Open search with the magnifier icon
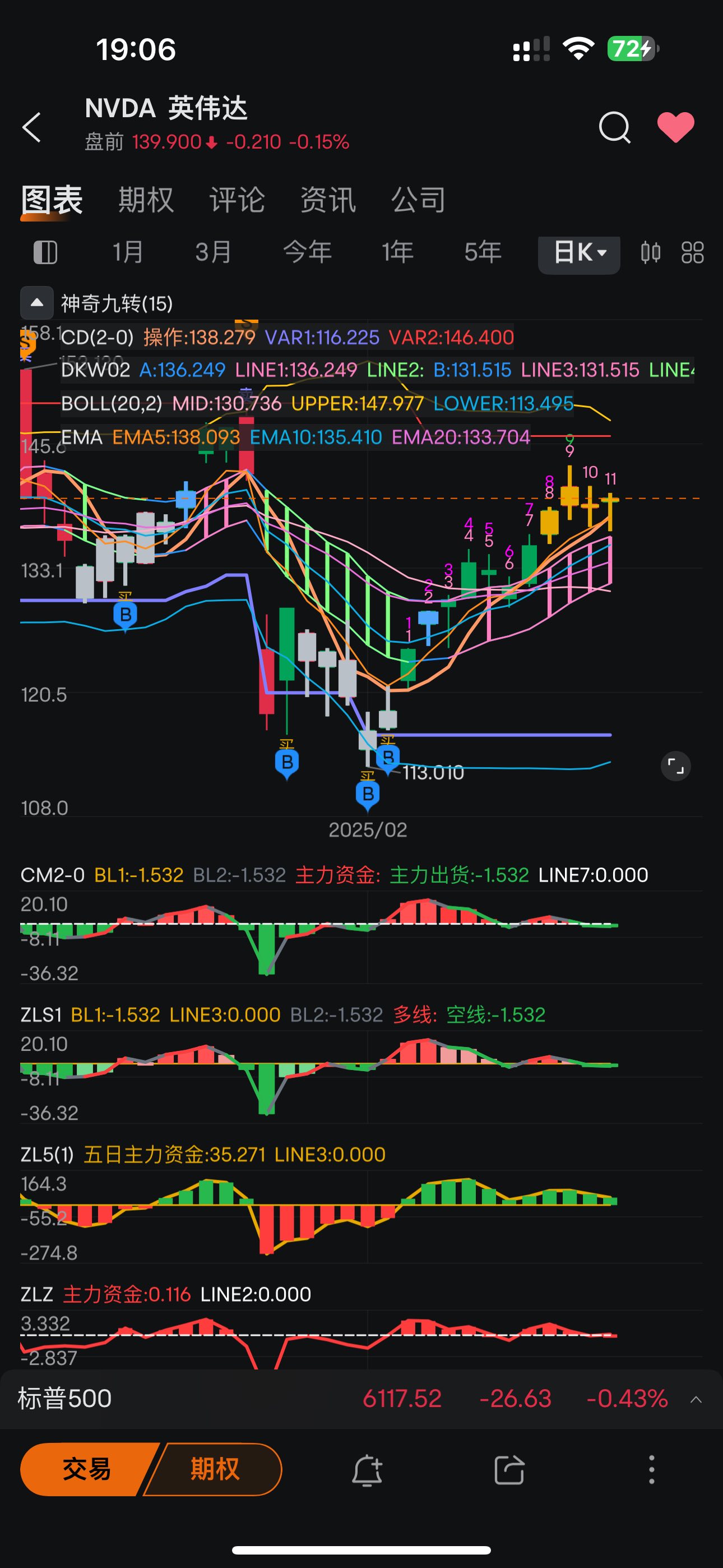The width and height of the screenshot is (723, 1568). 614,127
